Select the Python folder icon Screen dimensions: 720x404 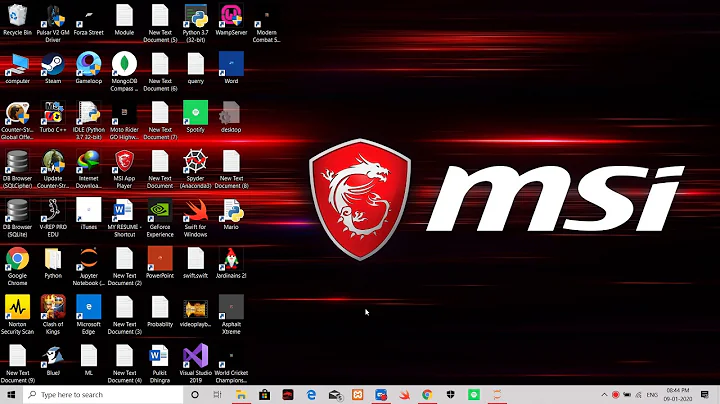point(53,263)
